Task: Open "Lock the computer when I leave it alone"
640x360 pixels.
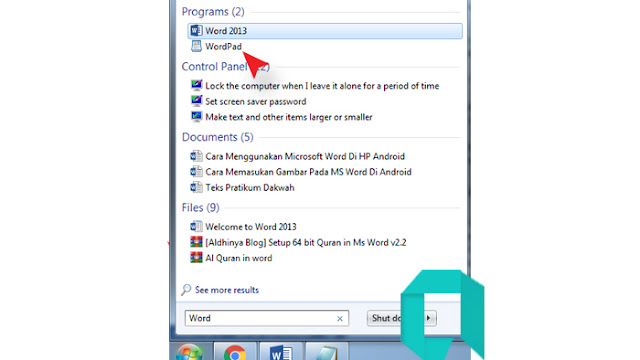Action: pos(322,86)
